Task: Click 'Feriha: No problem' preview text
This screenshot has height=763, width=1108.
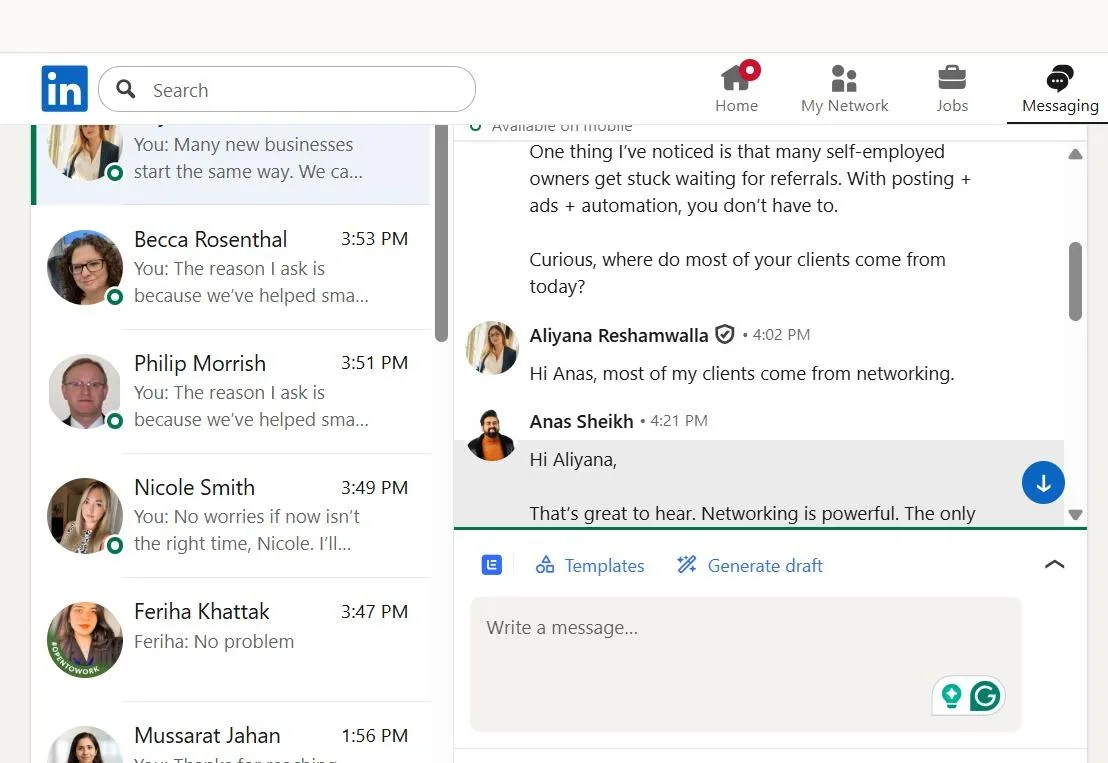Action: pos(214,641)
